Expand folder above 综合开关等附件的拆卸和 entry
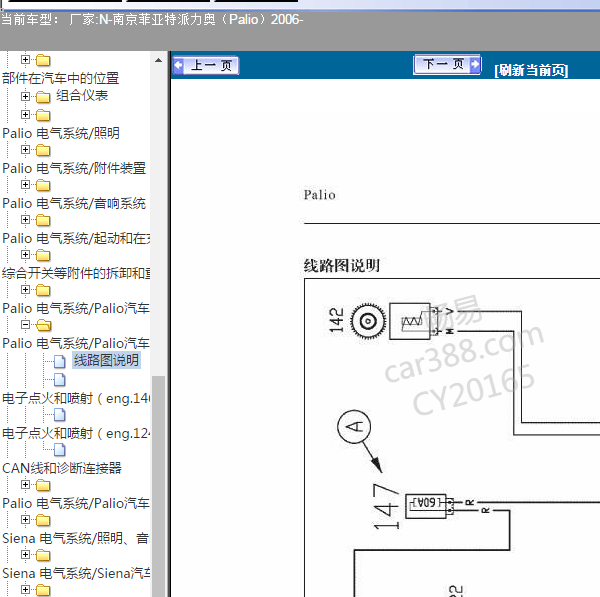This screenshot has height=597, width=600. [x=25, y=255]
